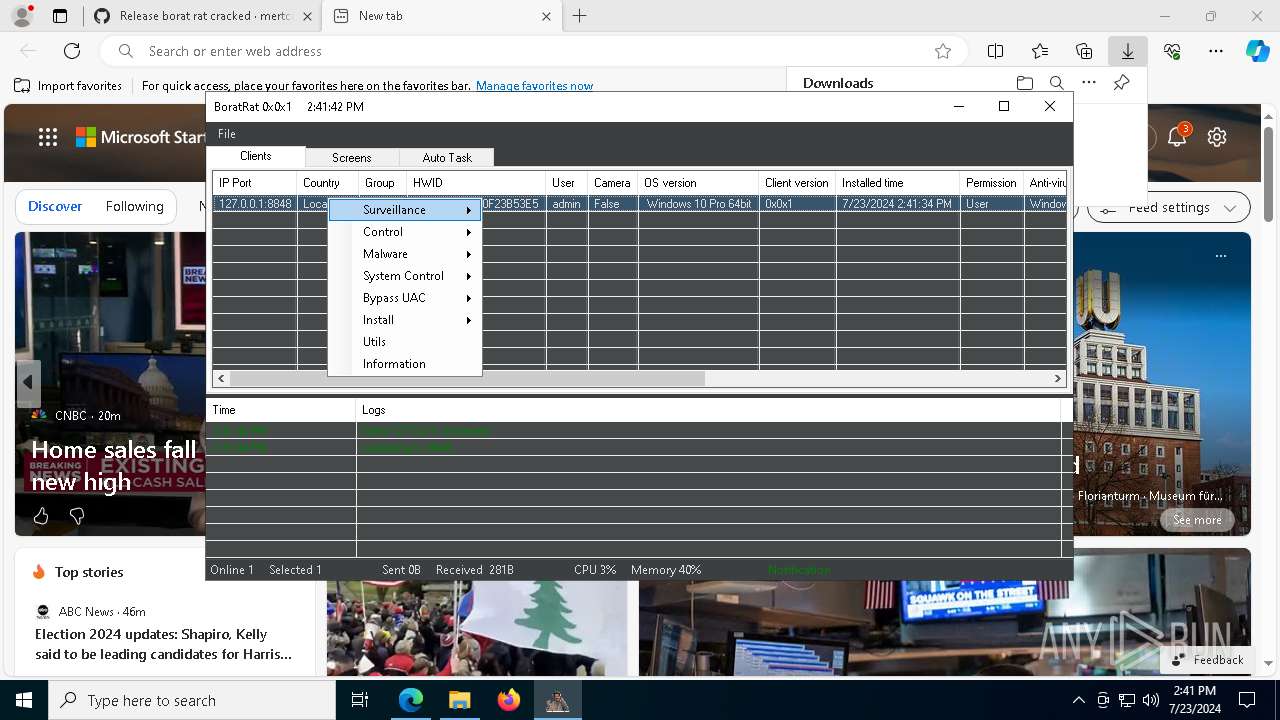Open Favorites icon in Edge toolbar
The width and height of the screenshot is (1280, 720).
click(1040, 51)
